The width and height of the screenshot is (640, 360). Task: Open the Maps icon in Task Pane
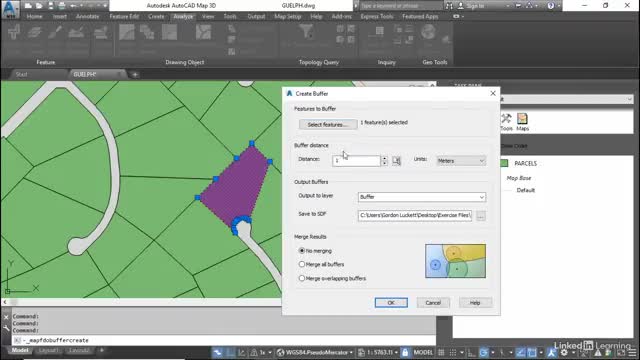pos(522,122)
